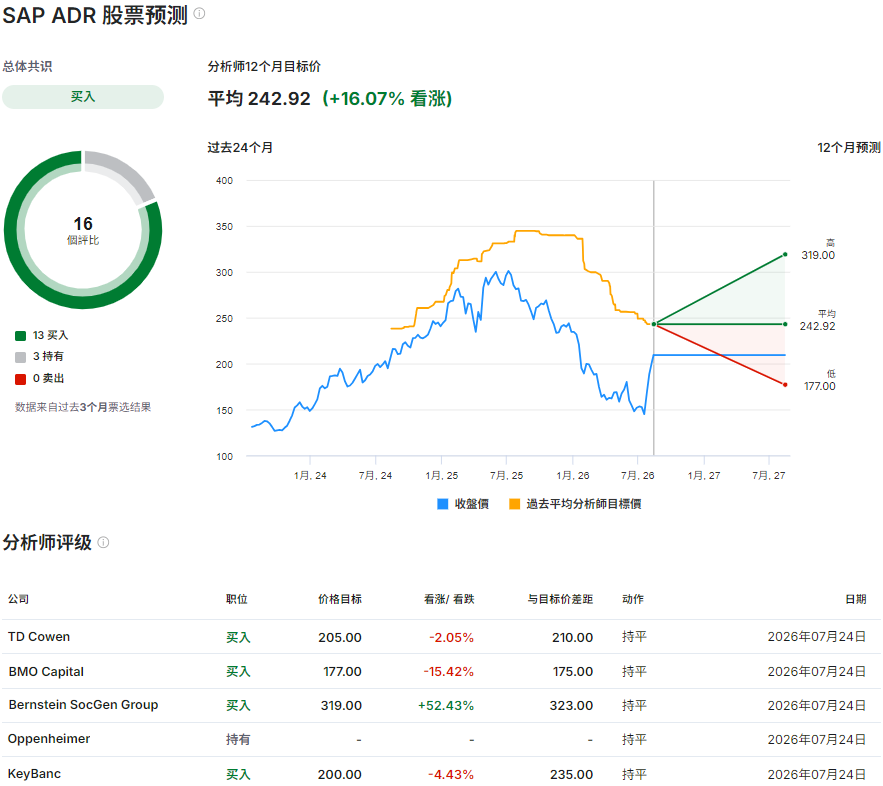Click the 323.00 value in Bernstein row
Image resolution: width=883 pixels, height=786 pixels.
click(x=571, y=705)
